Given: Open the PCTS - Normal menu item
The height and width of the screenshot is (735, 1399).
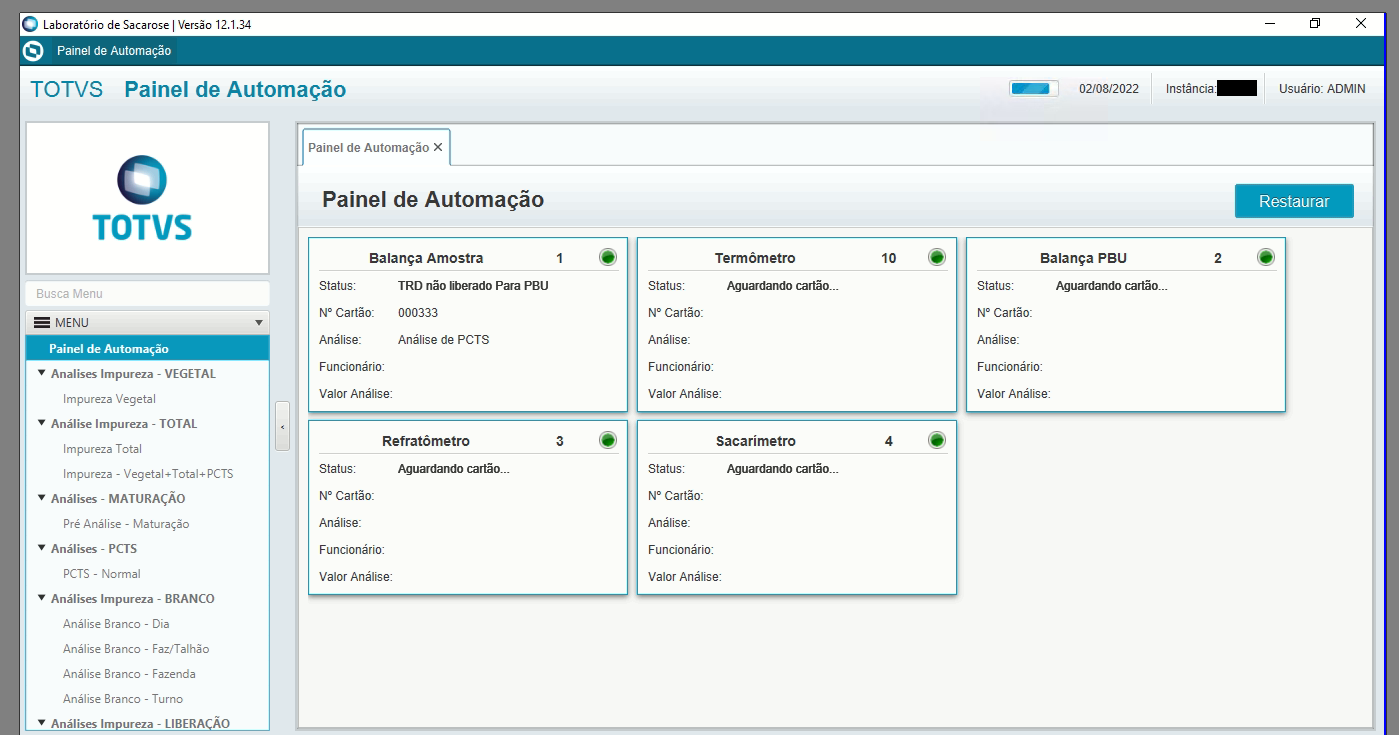Looking at the screenshot, I should (x=102, y=574).
